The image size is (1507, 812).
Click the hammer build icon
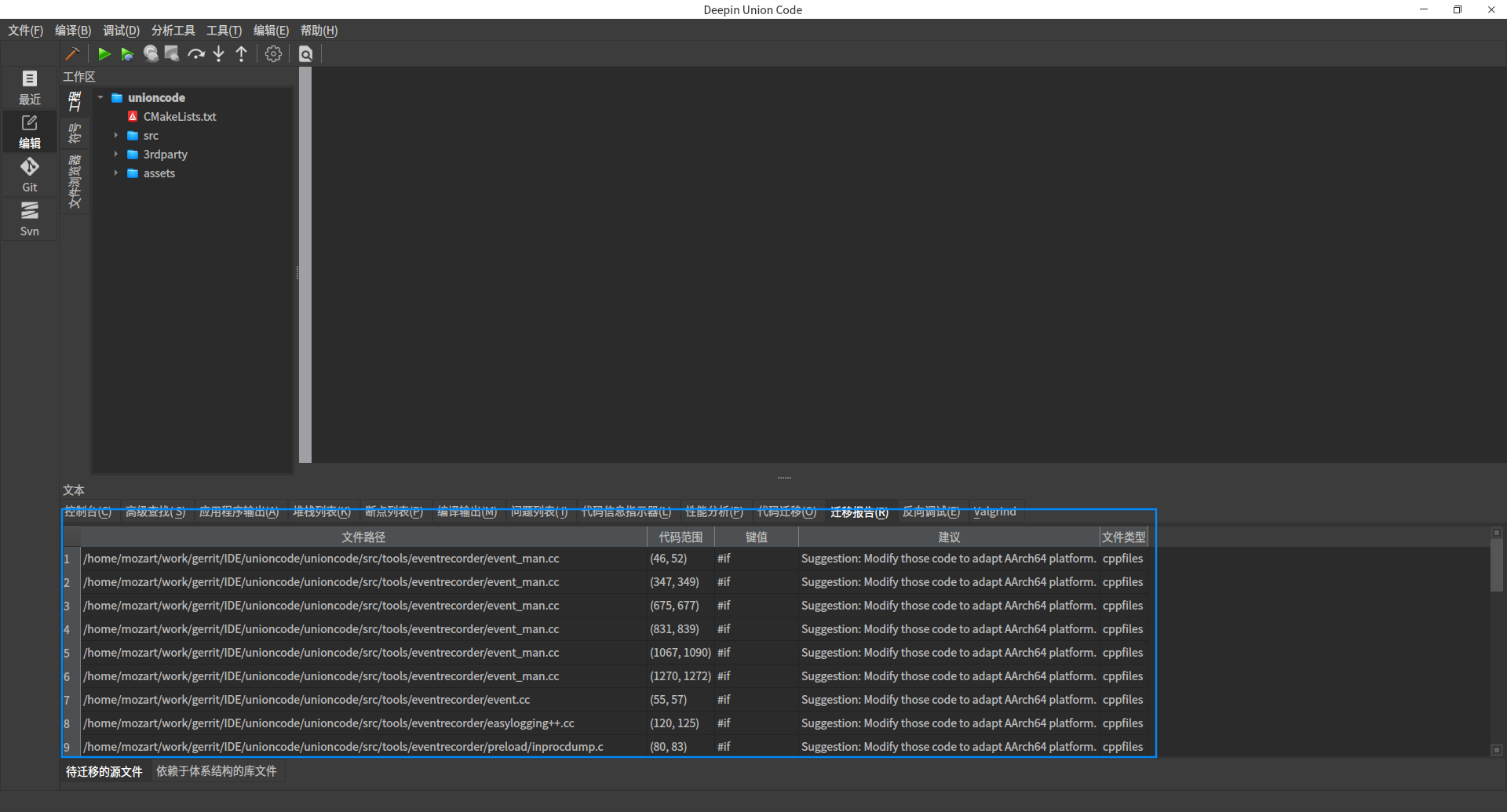click(x=72, y=53)
